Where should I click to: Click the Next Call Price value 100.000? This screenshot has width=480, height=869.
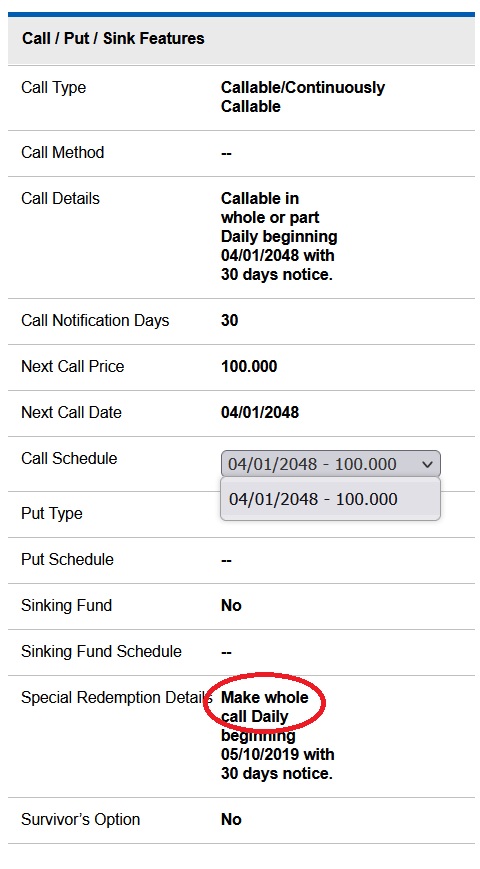click(249, 366)
